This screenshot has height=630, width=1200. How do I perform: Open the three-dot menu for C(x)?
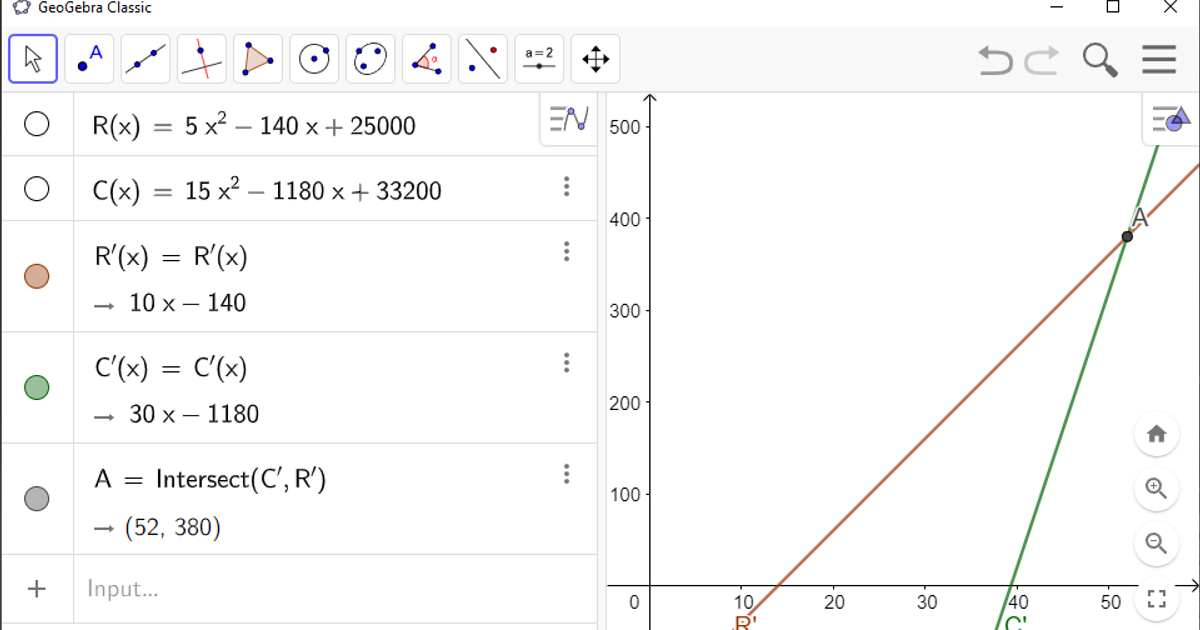click(x=567, y=186)
